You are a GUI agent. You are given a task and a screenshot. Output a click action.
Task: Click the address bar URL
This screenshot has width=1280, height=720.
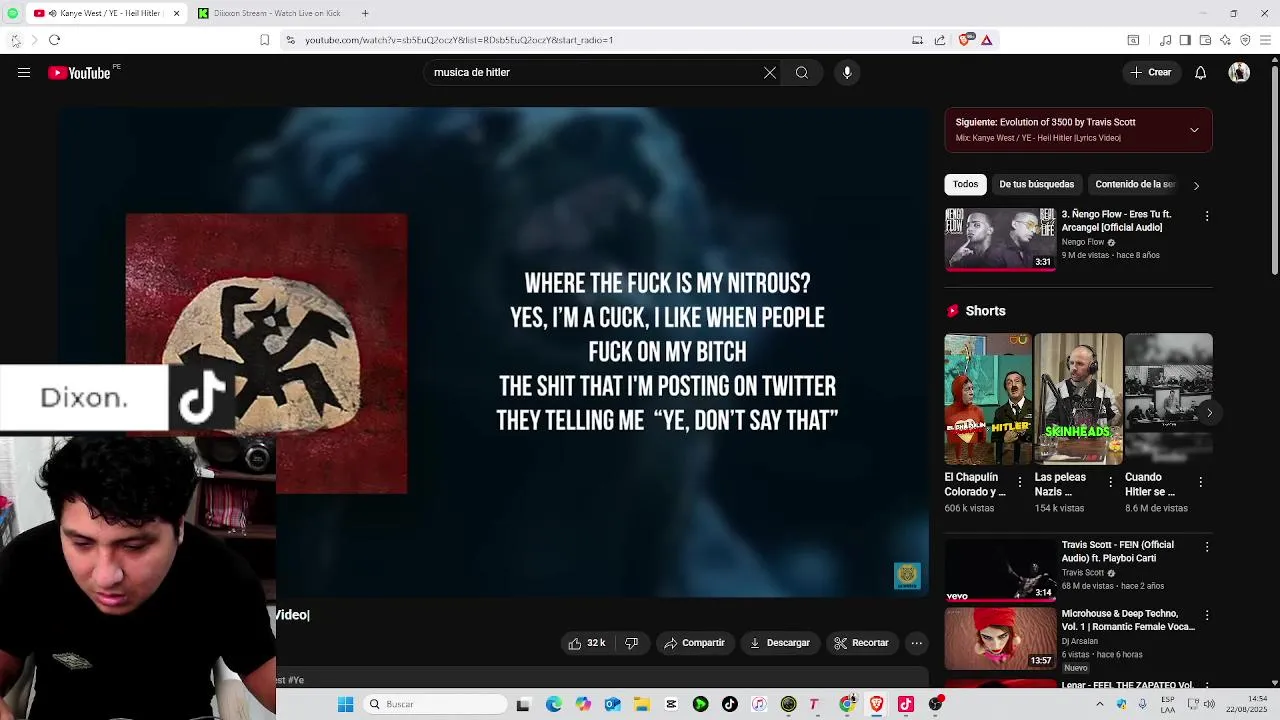pyautogui.click(x=459, y=40)
